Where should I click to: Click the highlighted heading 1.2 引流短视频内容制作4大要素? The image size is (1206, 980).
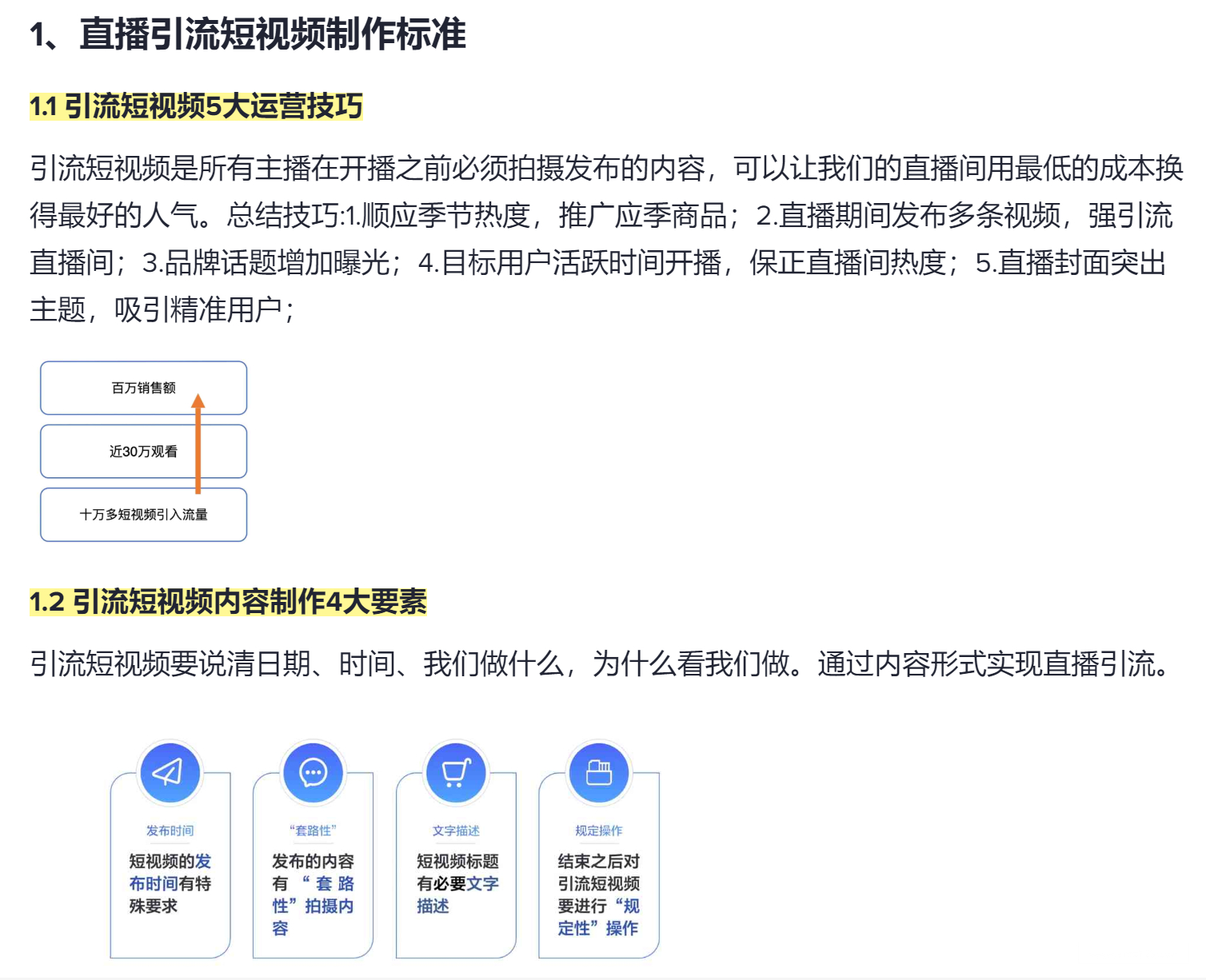tap(228, 602)
